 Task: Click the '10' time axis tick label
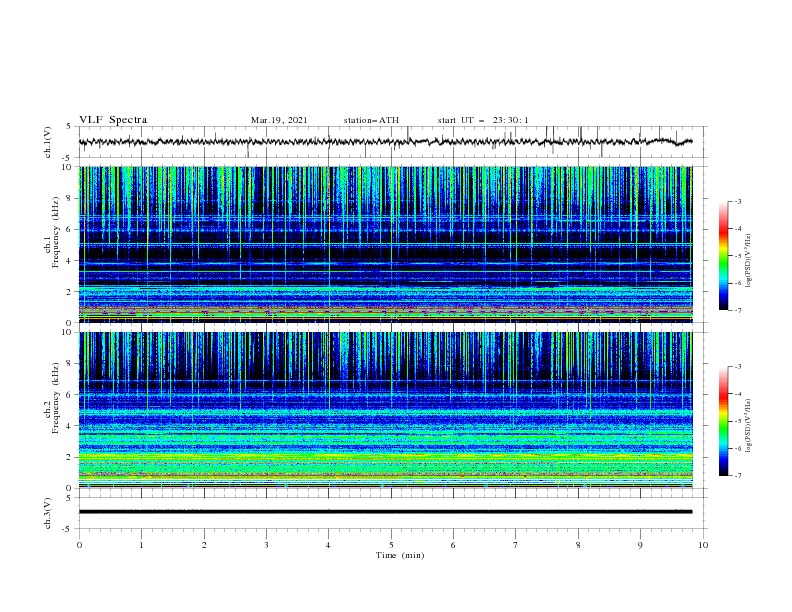pos(703,545)
